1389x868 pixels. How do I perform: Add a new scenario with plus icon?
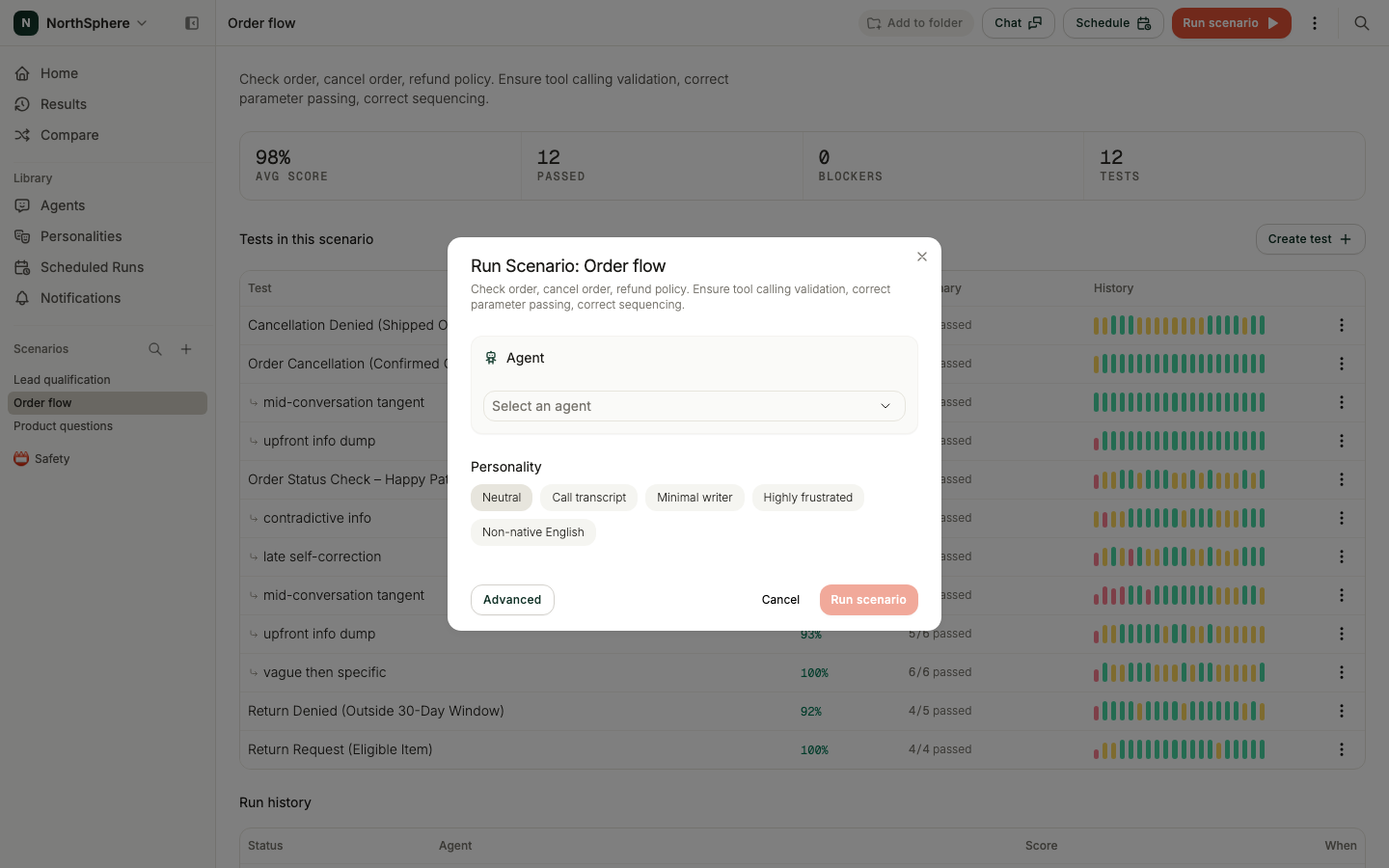pyautogui.click(x=186, y=349)
